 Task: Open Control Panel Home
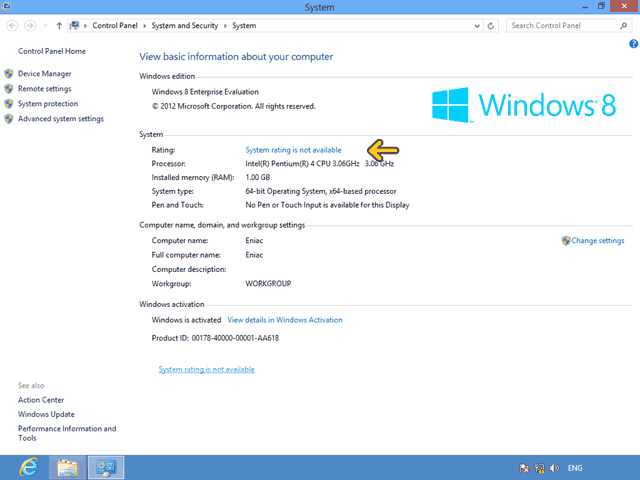click(x=52, y=51)
